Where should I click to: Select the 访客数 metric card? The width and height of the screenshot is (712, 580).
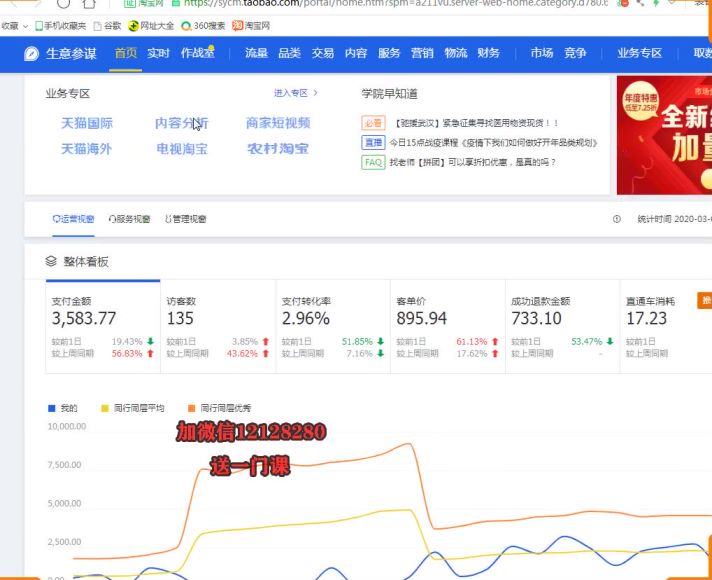point(218,327)
